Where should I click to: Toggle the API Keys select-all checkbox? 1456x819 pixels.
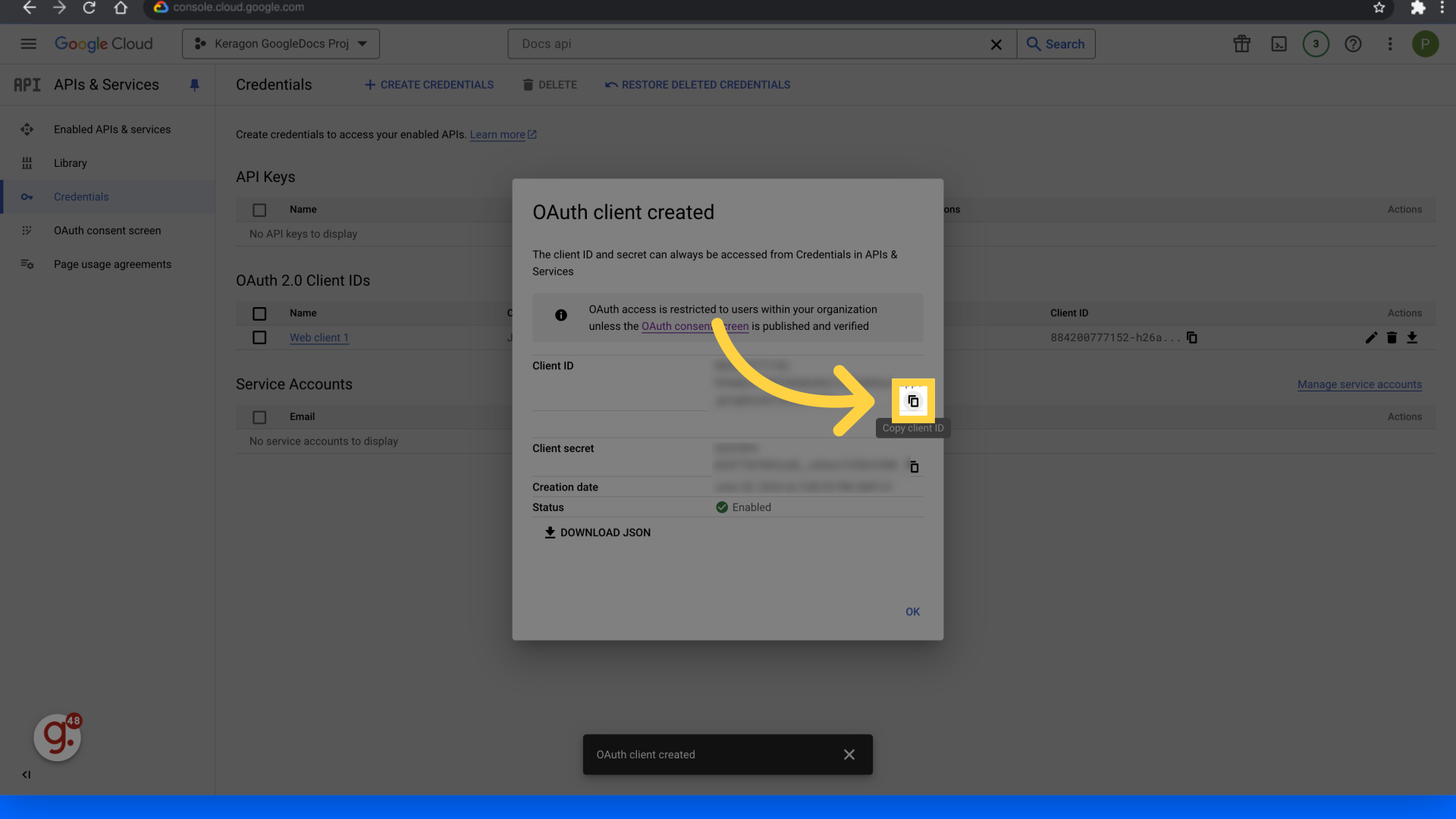[259, 210]
